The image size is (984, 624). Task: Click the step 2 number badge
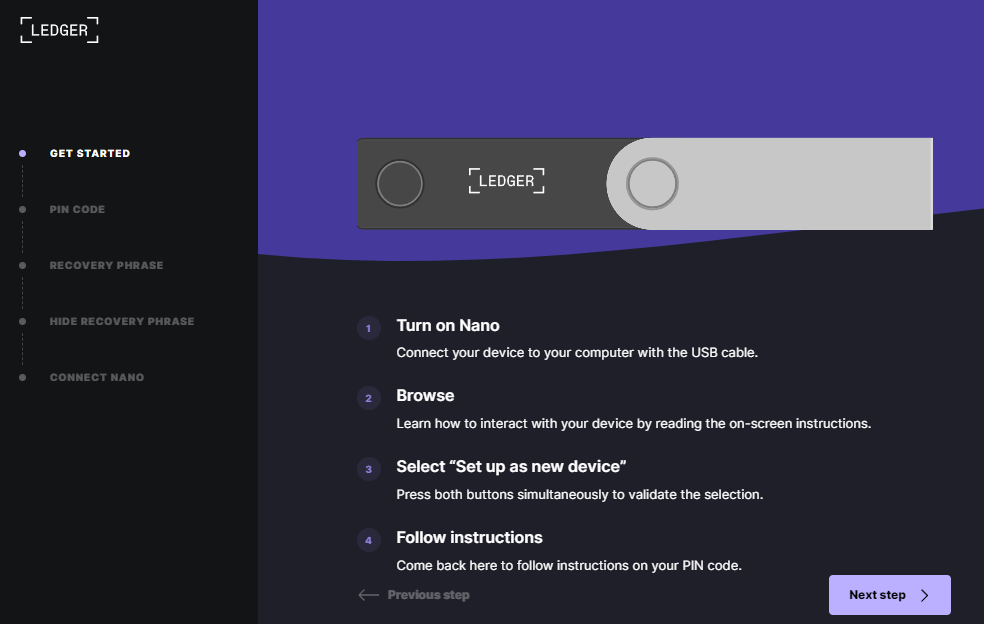coord(368,398)
